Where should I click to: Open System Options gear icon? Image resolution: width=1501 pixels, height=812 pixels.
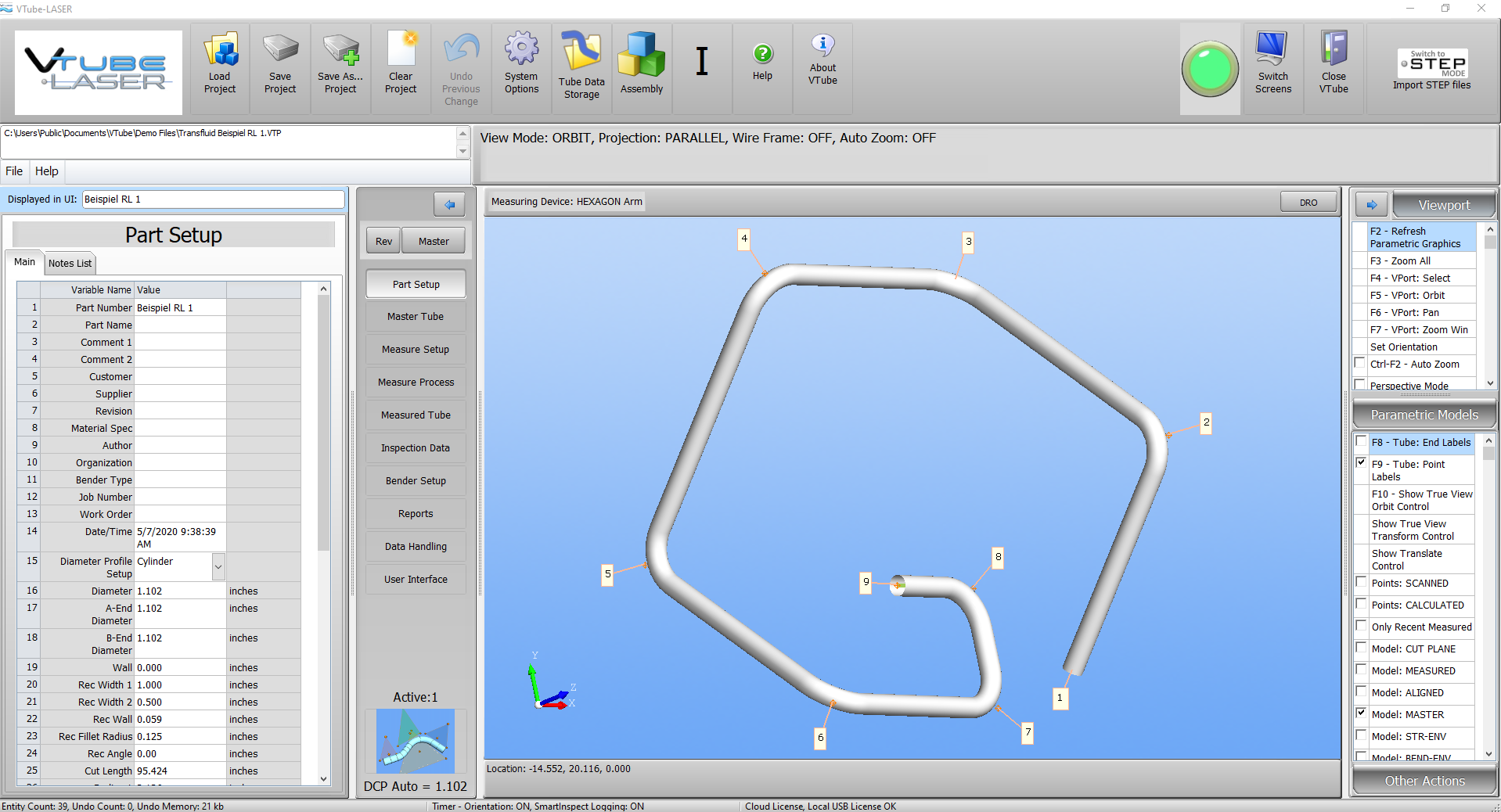(521, 50)
